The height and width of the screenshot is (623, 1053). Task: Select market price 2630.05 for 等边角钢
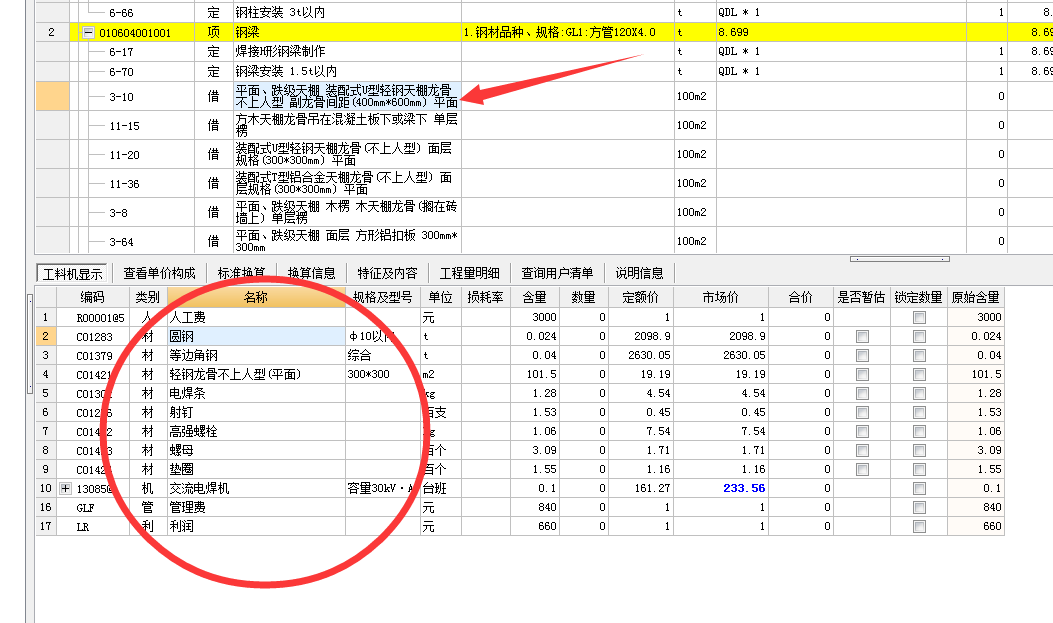pos(721,355)
